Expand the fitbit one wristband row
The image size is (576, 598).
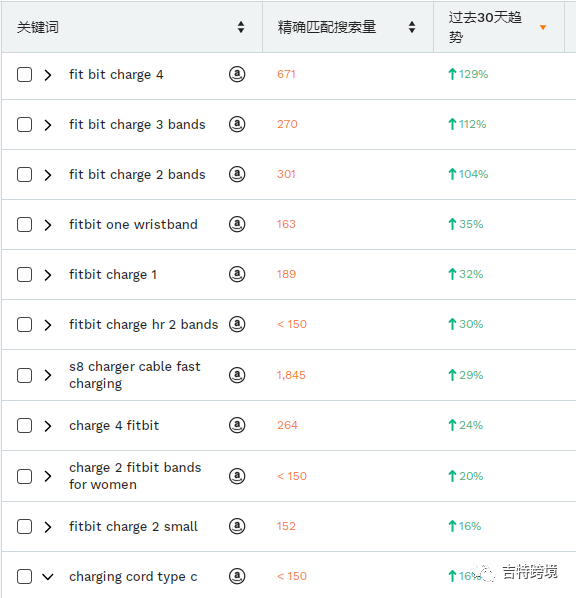(x=48, y=225)
